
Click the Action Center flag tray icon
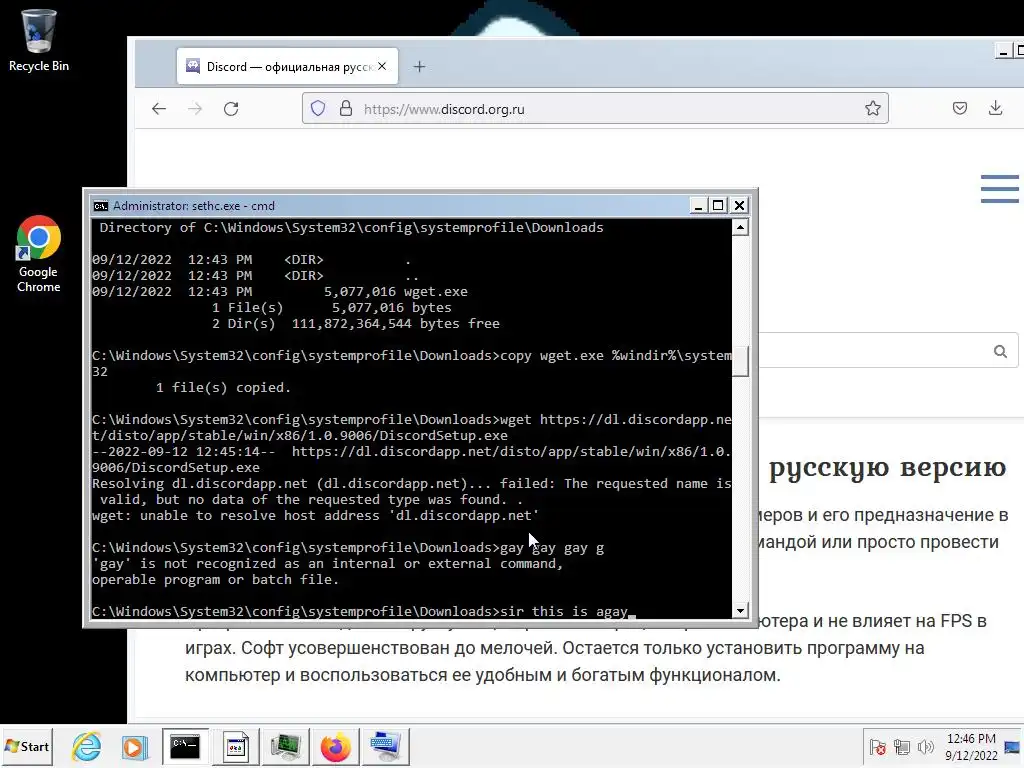[x=878, y=747]
